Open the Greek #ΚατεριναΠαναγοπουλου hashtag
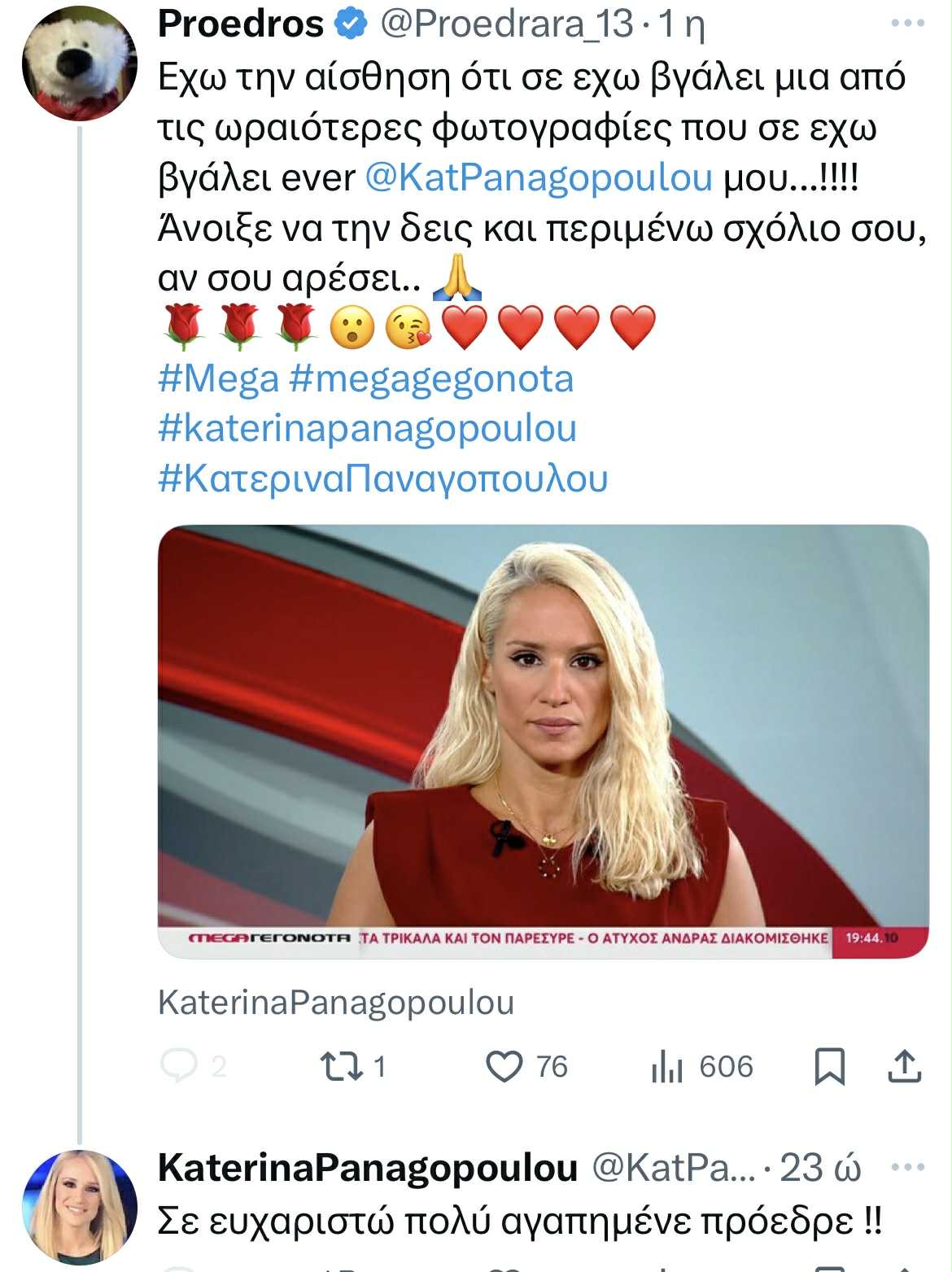This screenshot has height=1272, width=952. pos(382,479)
